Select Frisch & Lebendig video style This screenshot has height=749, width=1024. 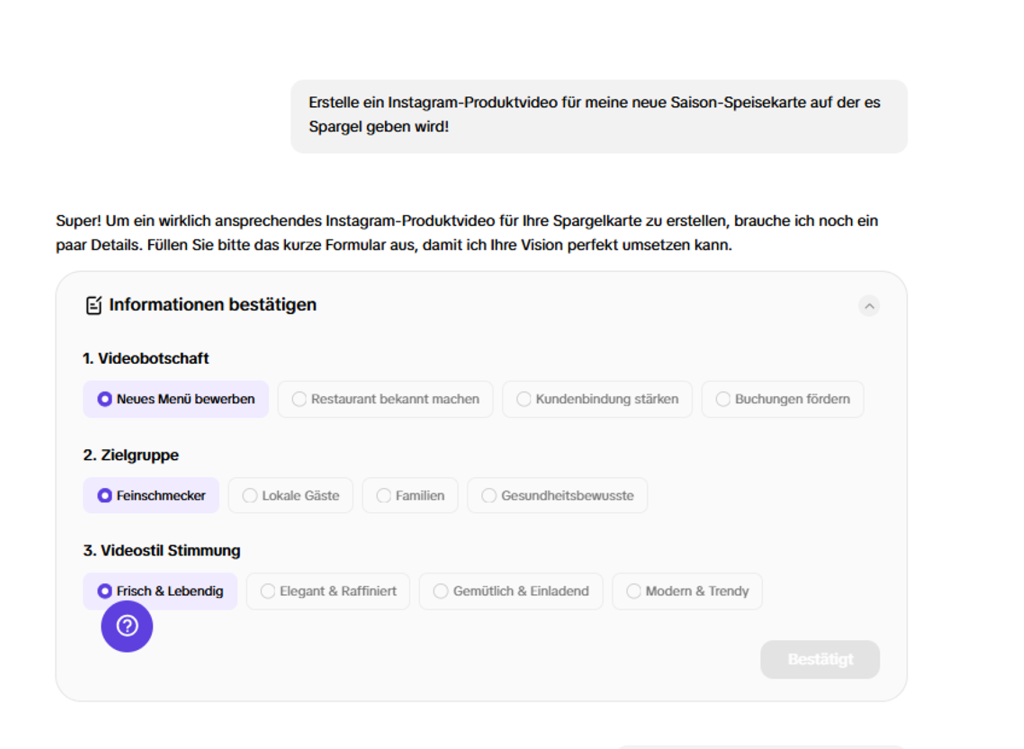click(160, 591)
